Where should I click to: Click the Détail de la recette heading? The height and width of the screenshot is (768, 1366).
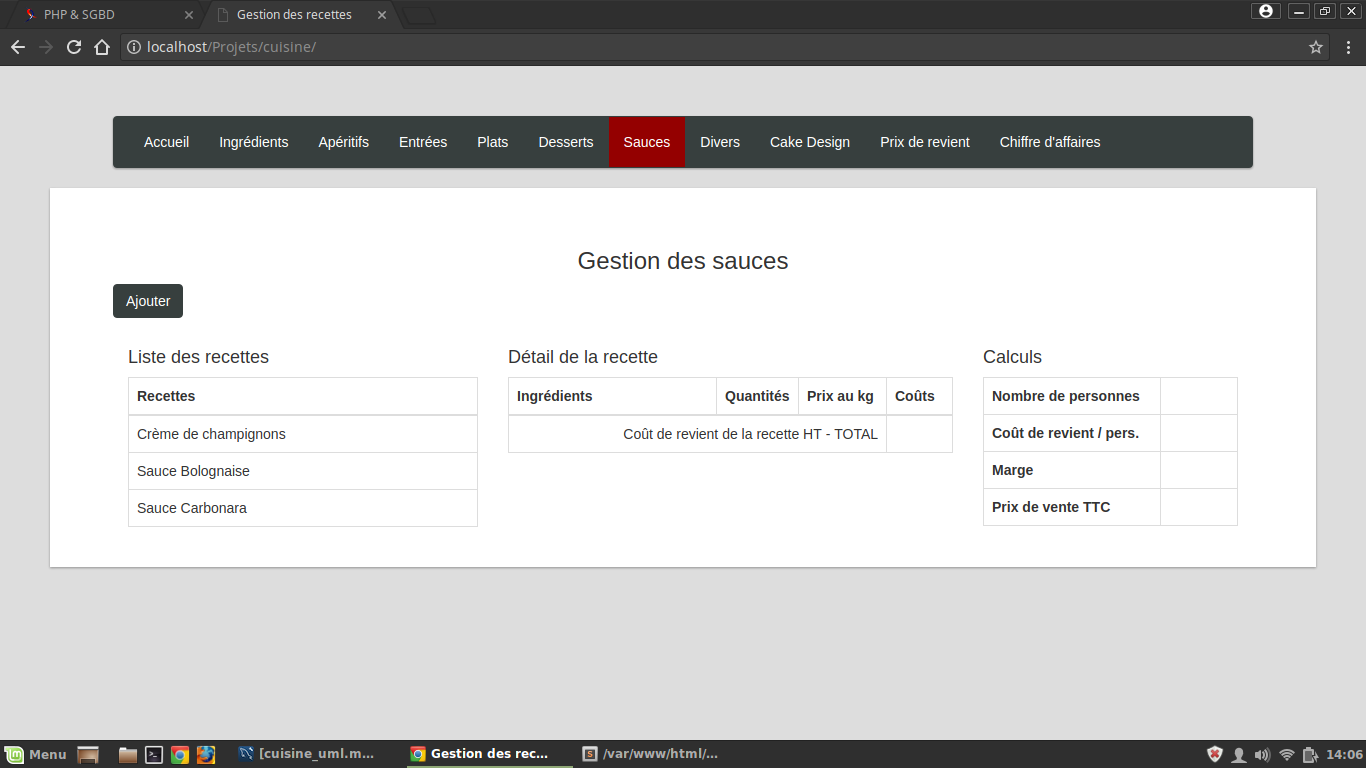pos(583,357)
